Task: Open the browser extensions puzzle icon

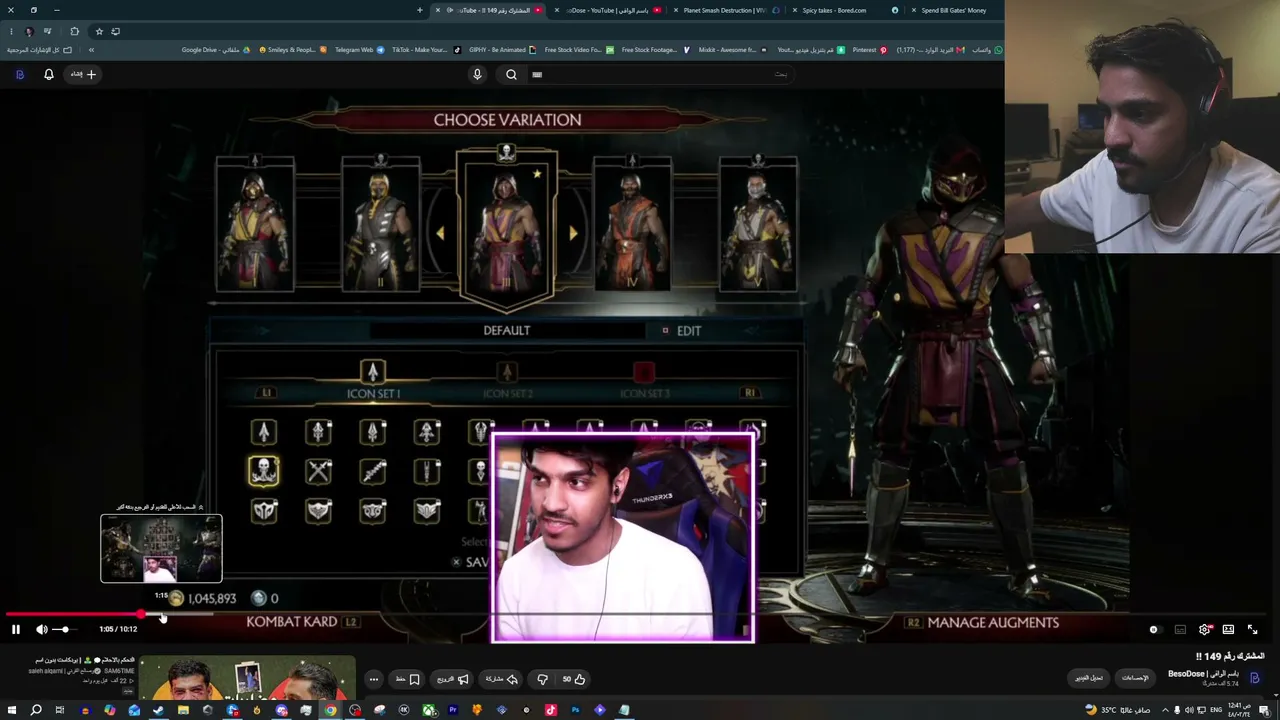Action: click(x=74, y=31)
